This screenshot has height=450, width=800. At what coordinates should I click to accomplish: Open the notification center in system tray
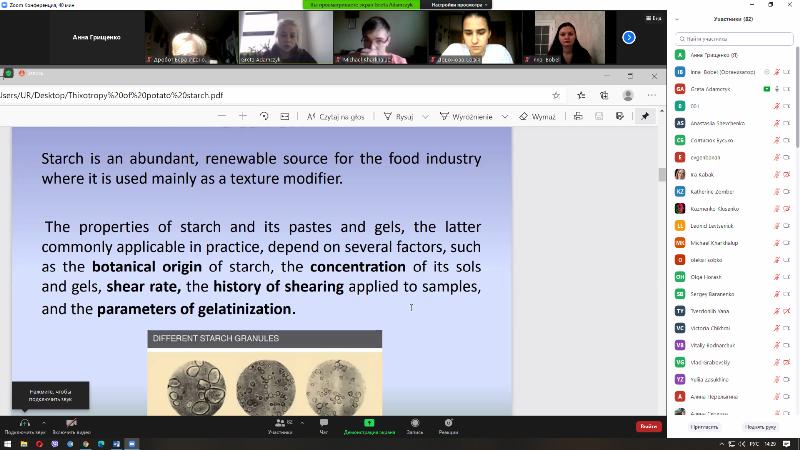(x=788, y=444)
